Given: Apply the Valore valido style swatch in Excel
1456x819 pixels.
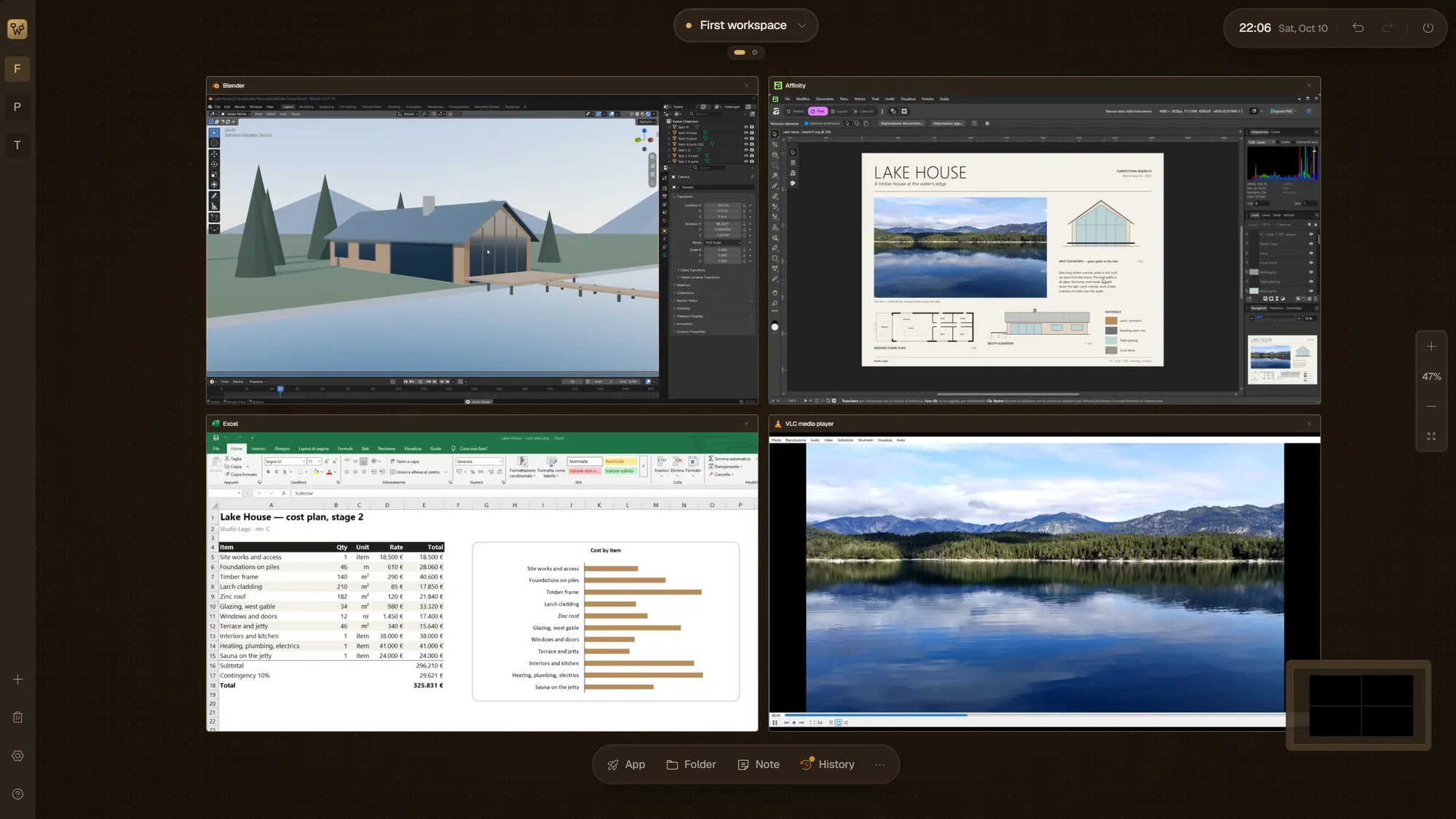Looking at the screenshot, I should point(621,471).
